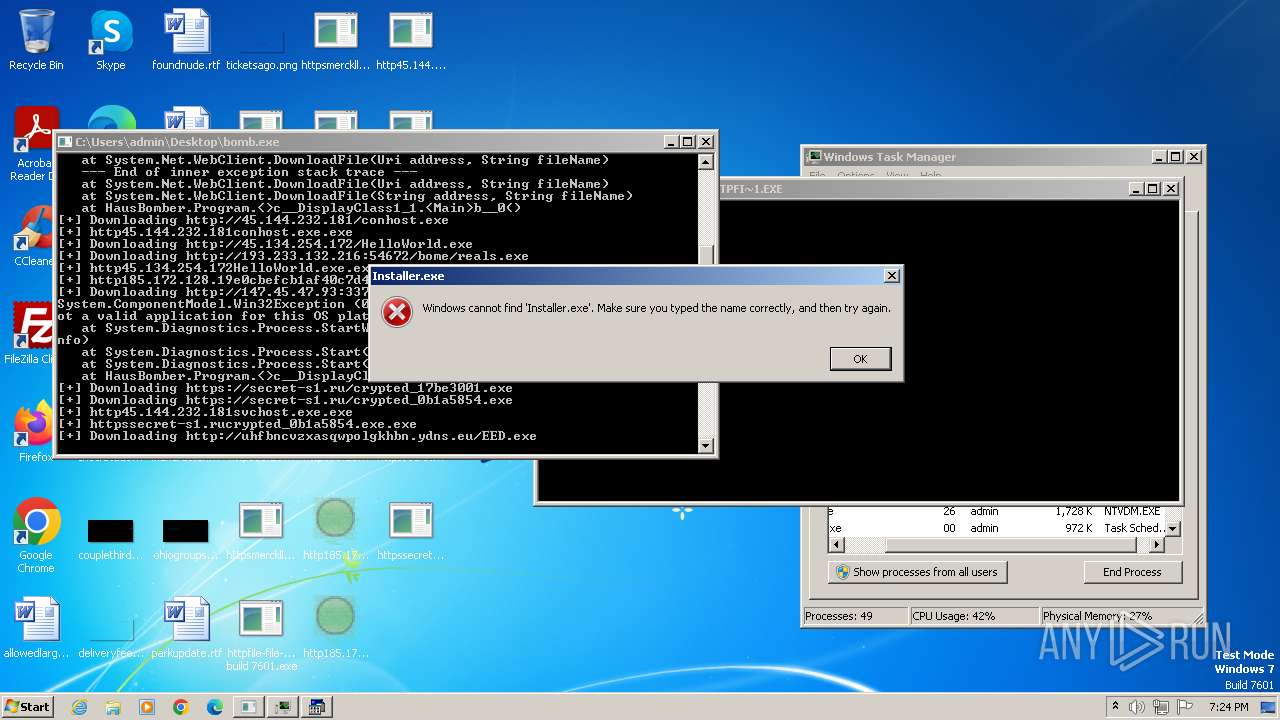Launch Chrome from the taskbar

(x=181, y=707)
